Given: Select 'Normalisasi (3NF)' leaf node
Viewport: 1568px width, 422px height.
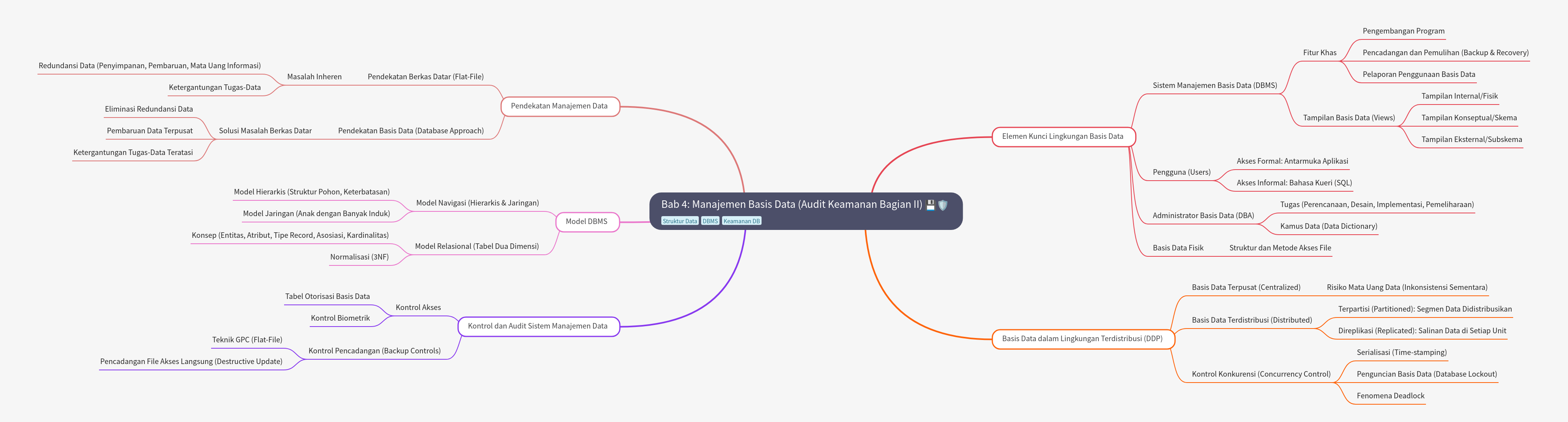Looking at the screenshot, I should pyautogui.click(x=359, y=257).
